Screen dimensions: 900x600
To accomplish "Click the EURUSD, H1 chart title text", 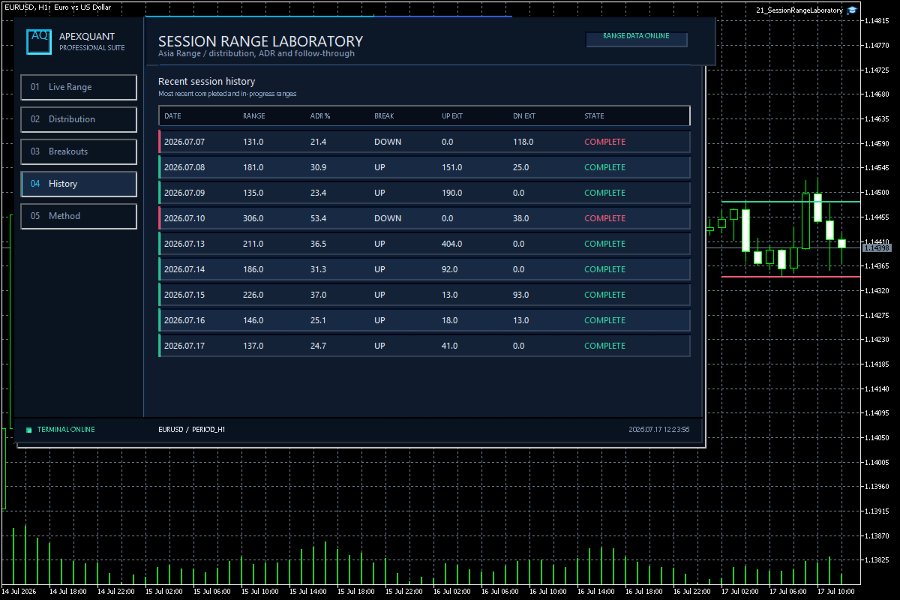I will (x=57, y=7).
